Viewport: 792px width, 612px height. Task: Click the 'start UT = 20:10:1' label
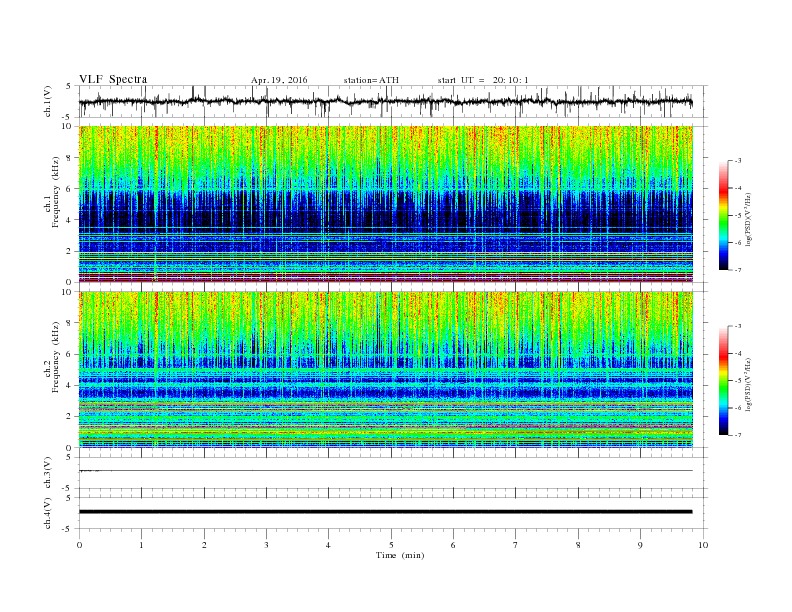(x=483, y=80)
